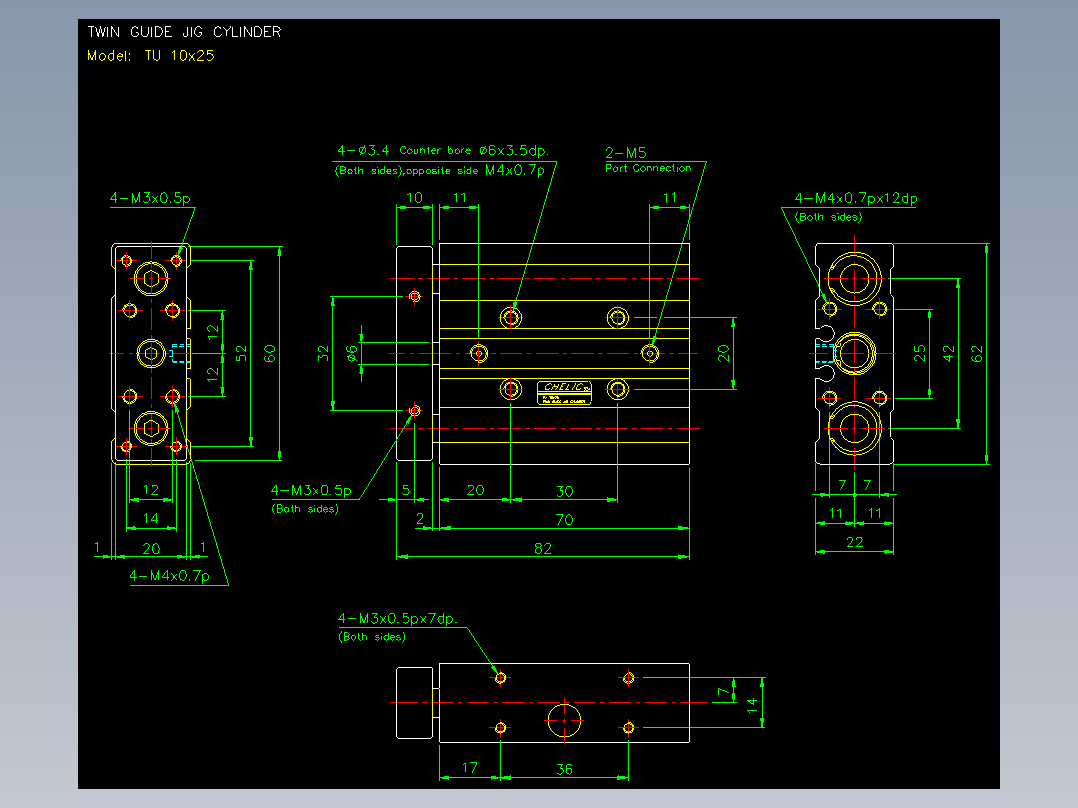This screenshot has height=808, width=1078.
Task: Click the offset dimension '17'
Action: coord(470,767)
